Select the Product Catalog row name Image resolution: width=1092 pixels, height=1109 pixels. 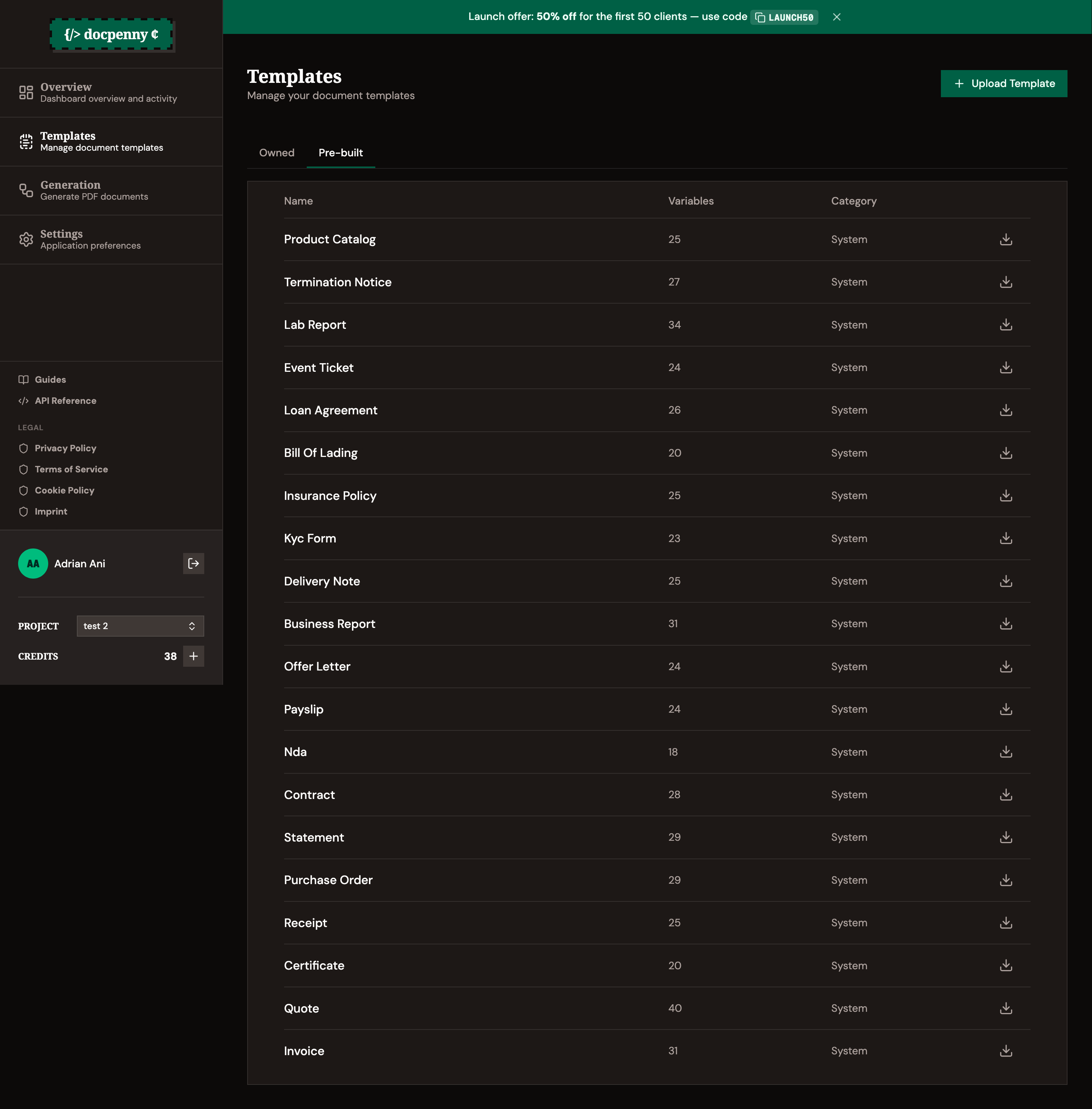tap(330, 240)
